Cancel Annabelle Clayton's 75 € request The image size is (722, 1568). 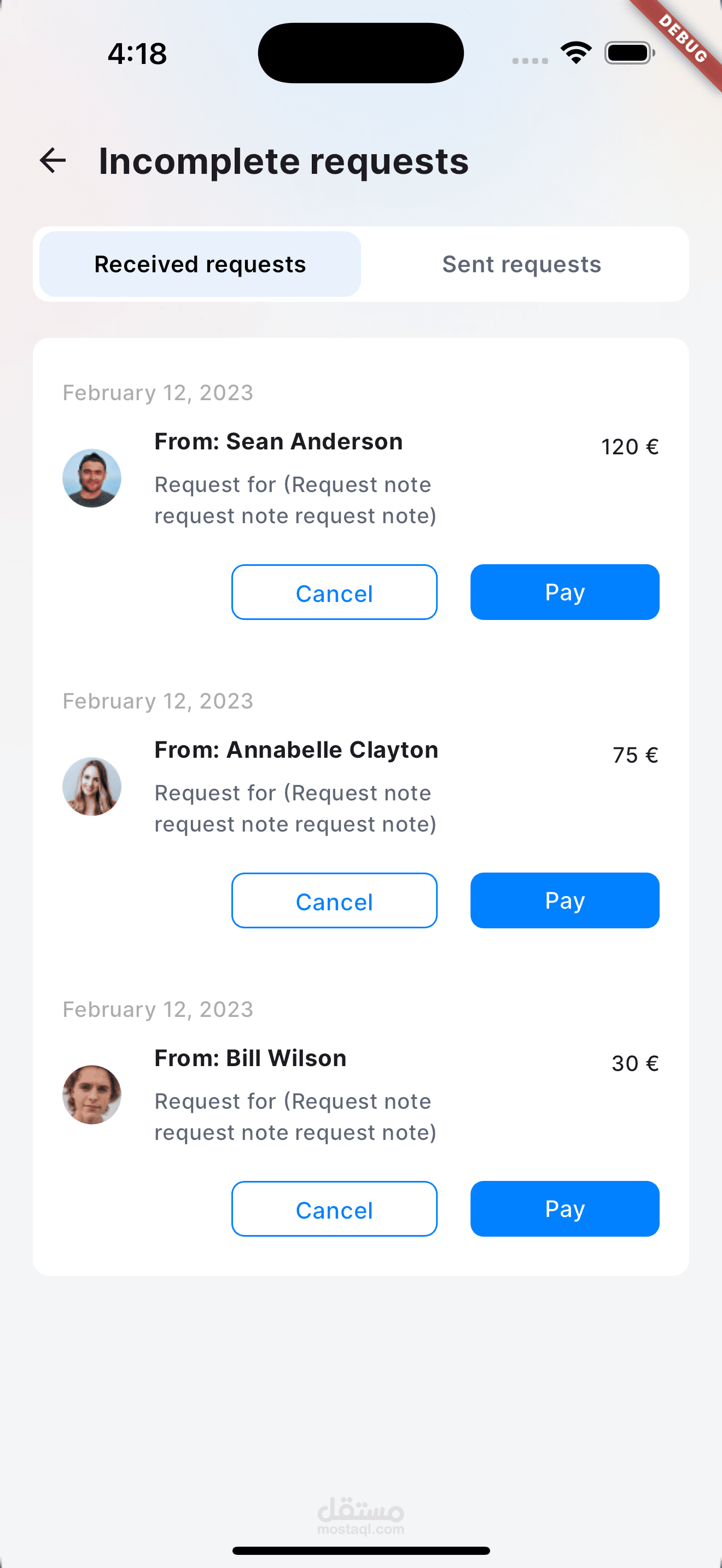(x=334, y=900)
